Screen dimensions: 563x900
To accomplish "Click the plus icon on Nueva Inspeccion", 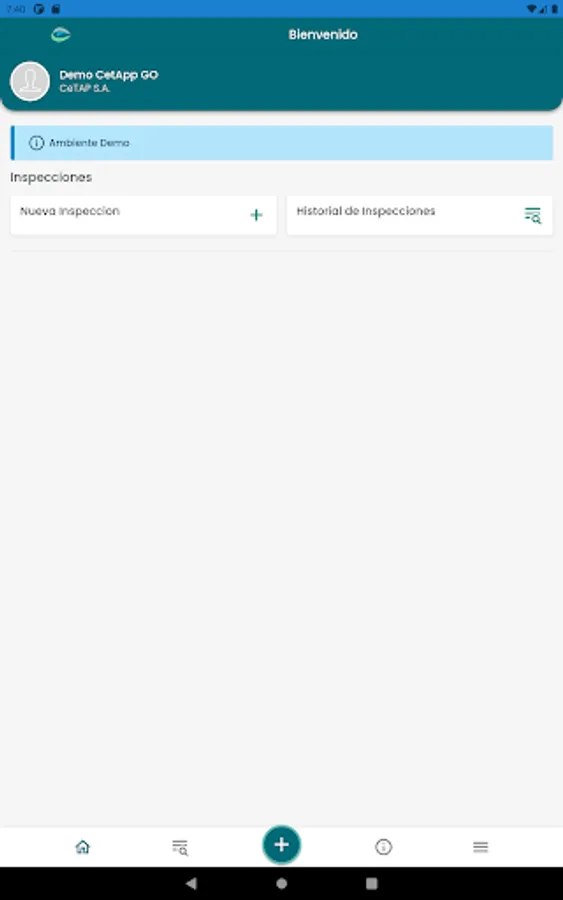I will pos(257,215).
